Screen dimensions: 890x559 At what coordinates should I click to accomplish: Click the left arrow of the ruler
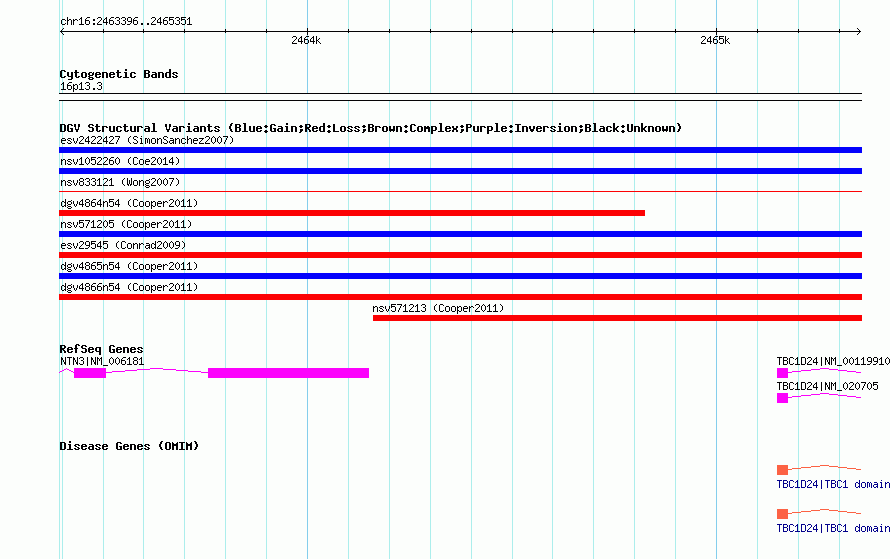point(62,31)
